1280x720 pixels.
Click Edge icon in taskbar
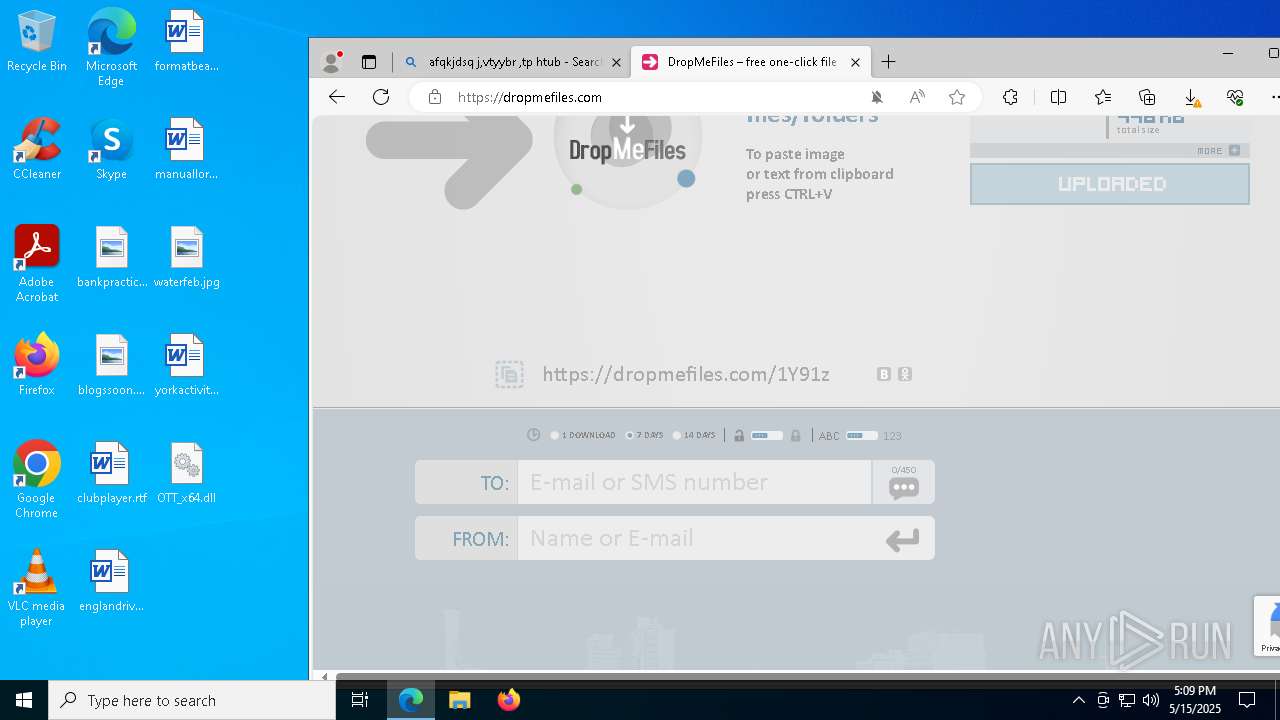point(411,700)
